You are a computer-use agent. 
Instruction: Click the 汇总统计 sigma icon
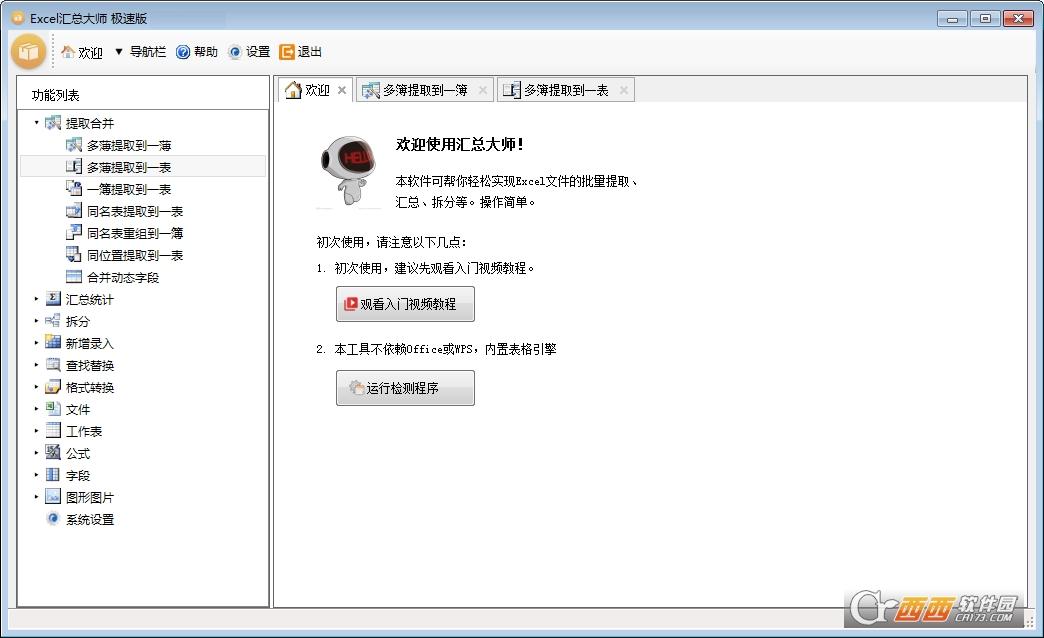tap(53, 298)
